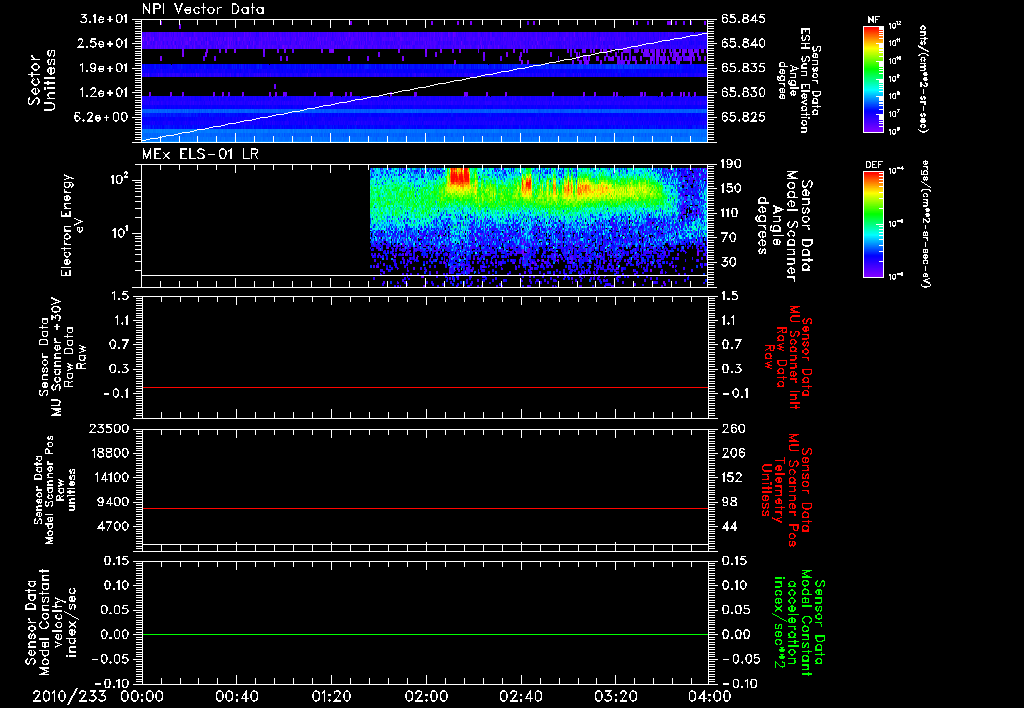Click the red 'MU Scanner Pos Telemetry' label
The height and width of the screenshot is (708, 1024).
(786, 490)
